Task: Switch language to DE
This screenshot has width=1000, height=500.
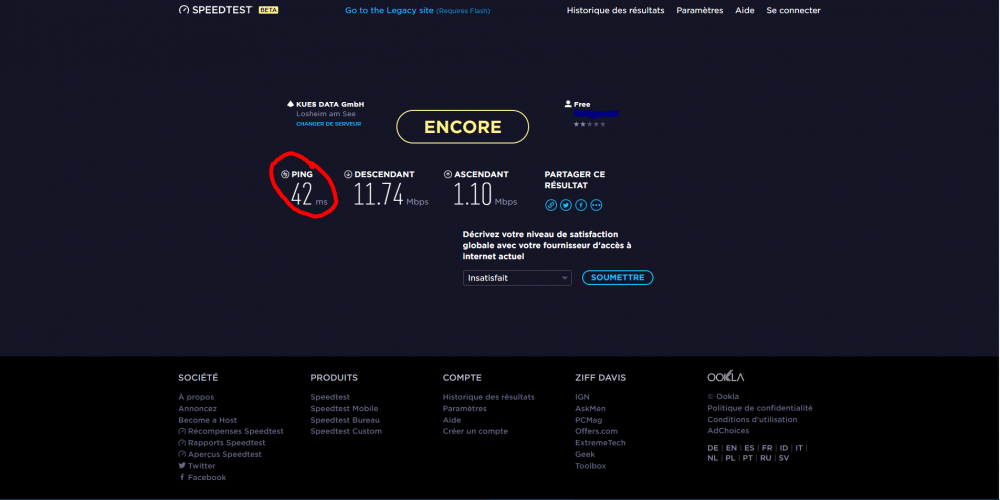Action: pos(713,448)
